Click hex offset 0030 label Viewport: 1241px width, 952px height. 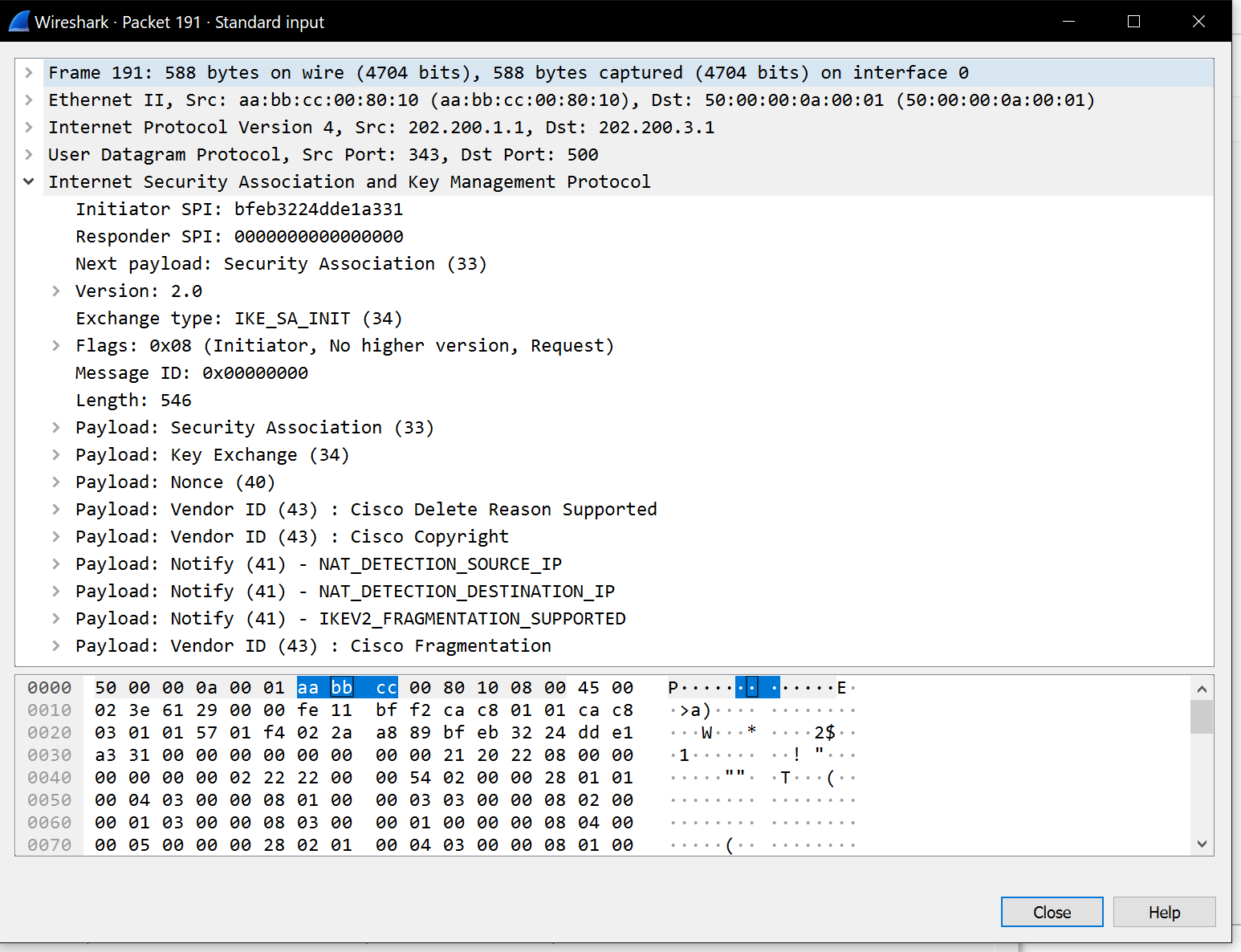click(x=50, y=755)
